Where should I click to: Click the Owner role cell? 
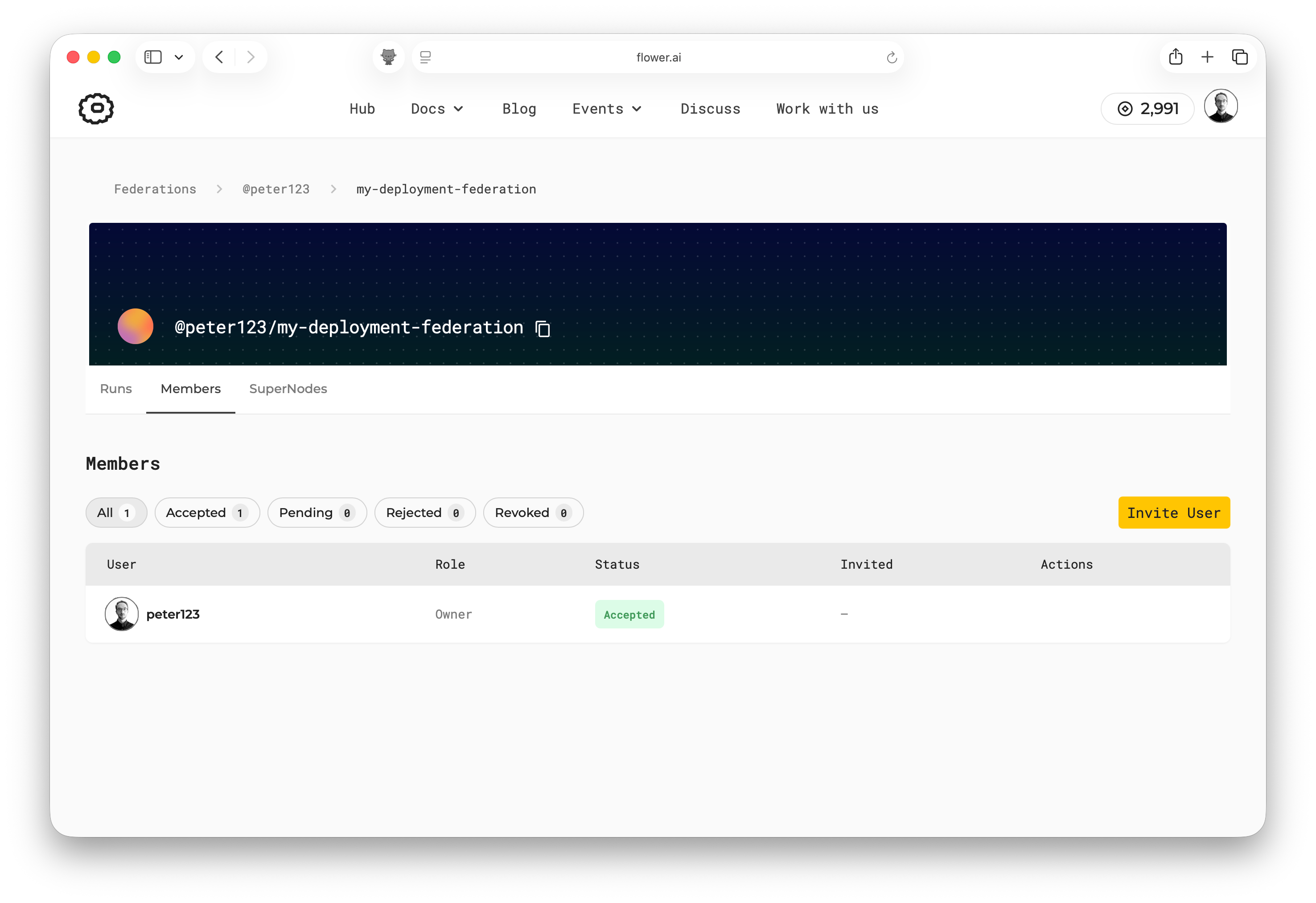point(453,614)
